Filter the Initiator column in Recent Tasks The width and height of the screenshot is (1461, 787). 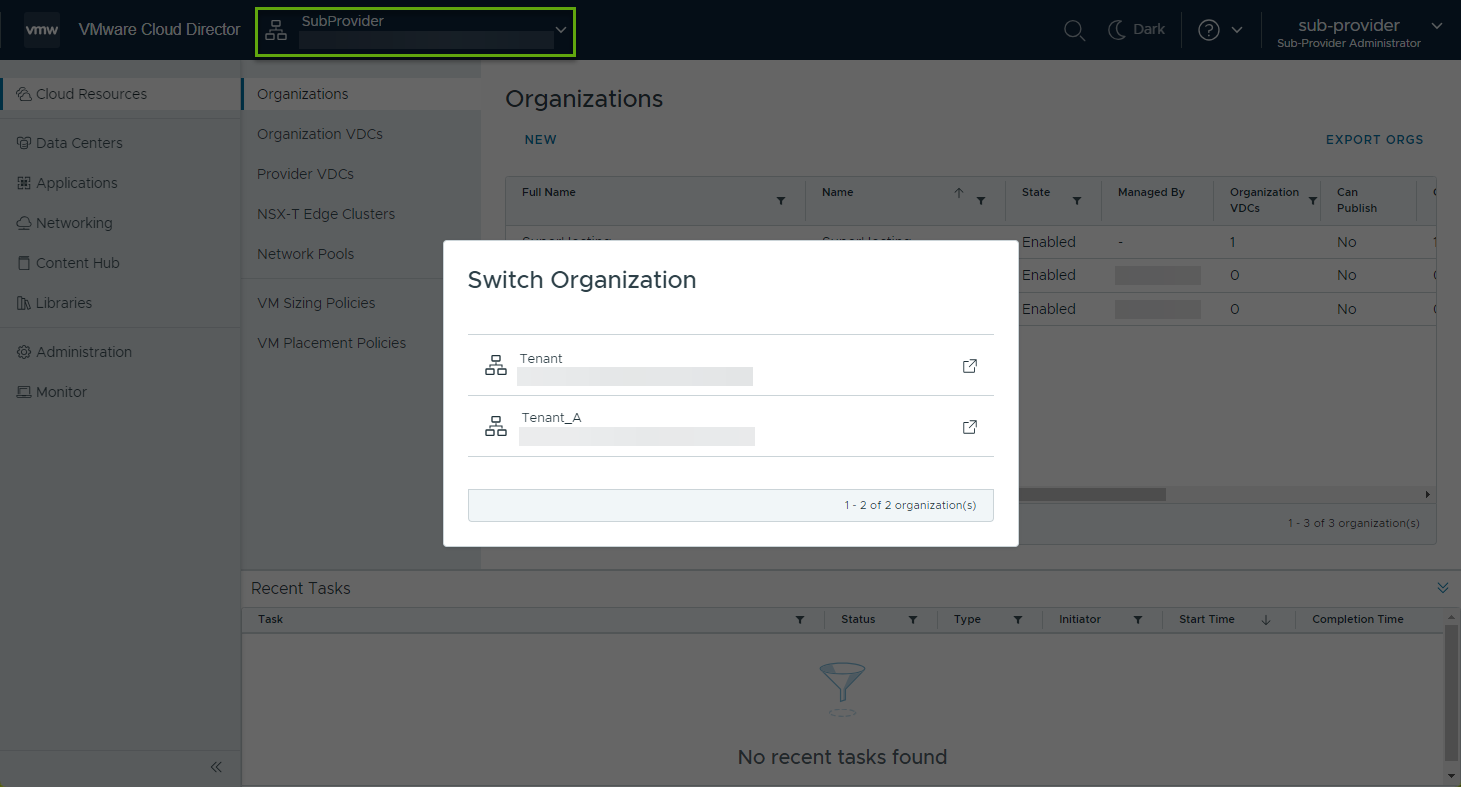pyautogui.click(x=1138, y=620)
